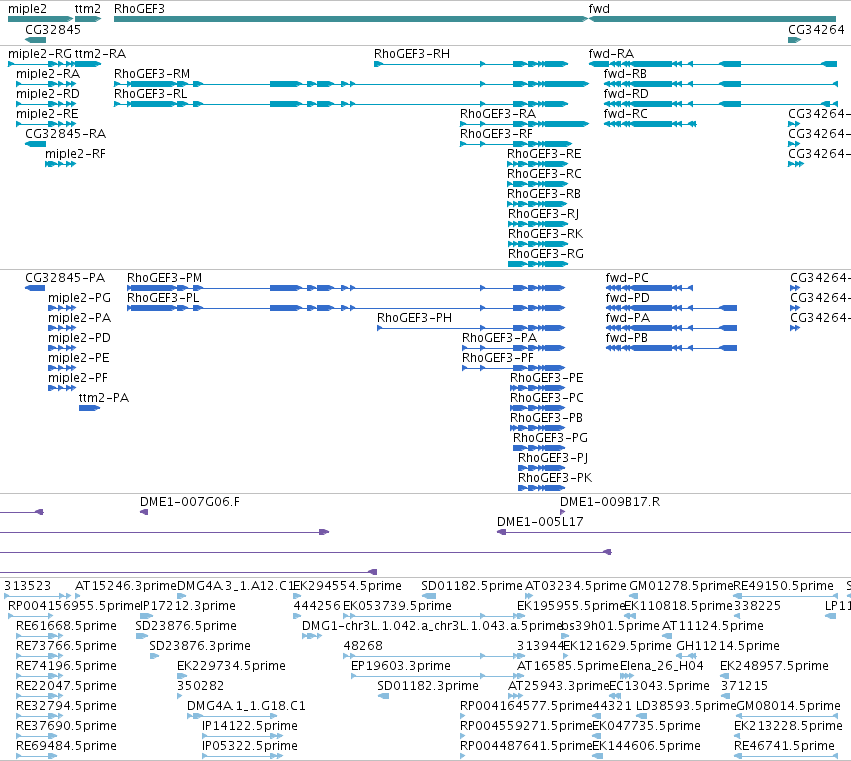Screen dimensions: 851x761
Task: Select the RhoGEF3-PF protein
Action: point(513,368)
